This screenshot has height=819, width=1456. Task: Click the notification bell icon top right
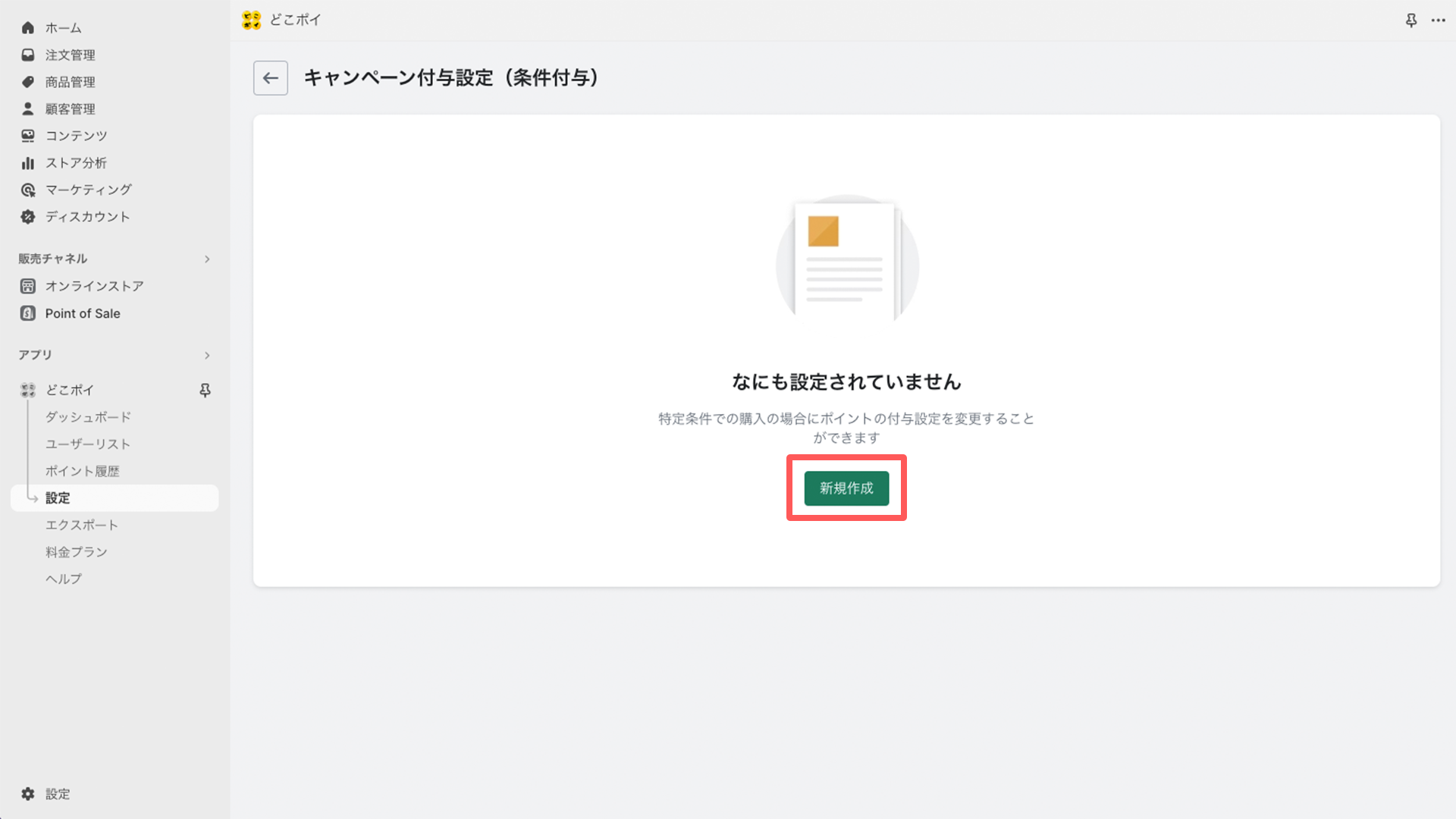(1411, 20)
